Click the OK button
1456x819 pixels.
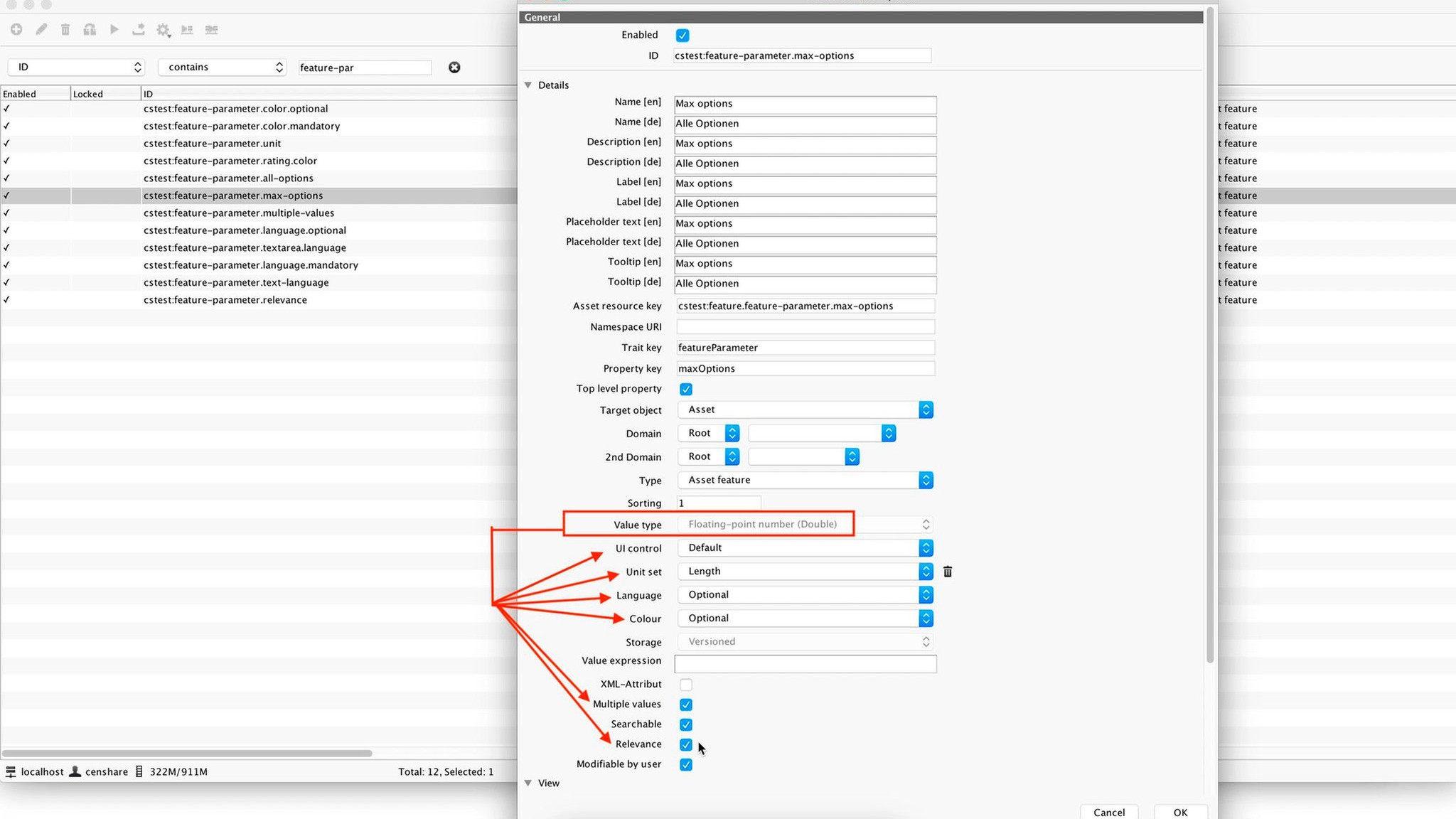[x=1180, y=812]
